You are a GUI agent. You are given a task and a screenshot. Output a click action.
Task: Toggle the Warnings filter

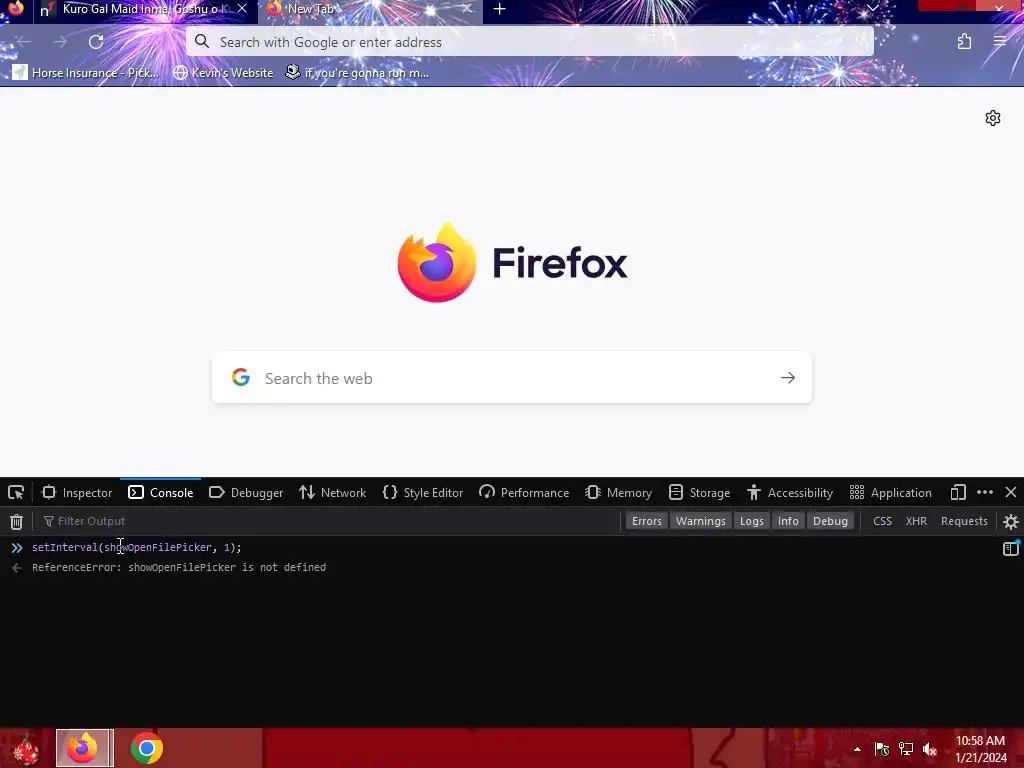tap(701, 521)
